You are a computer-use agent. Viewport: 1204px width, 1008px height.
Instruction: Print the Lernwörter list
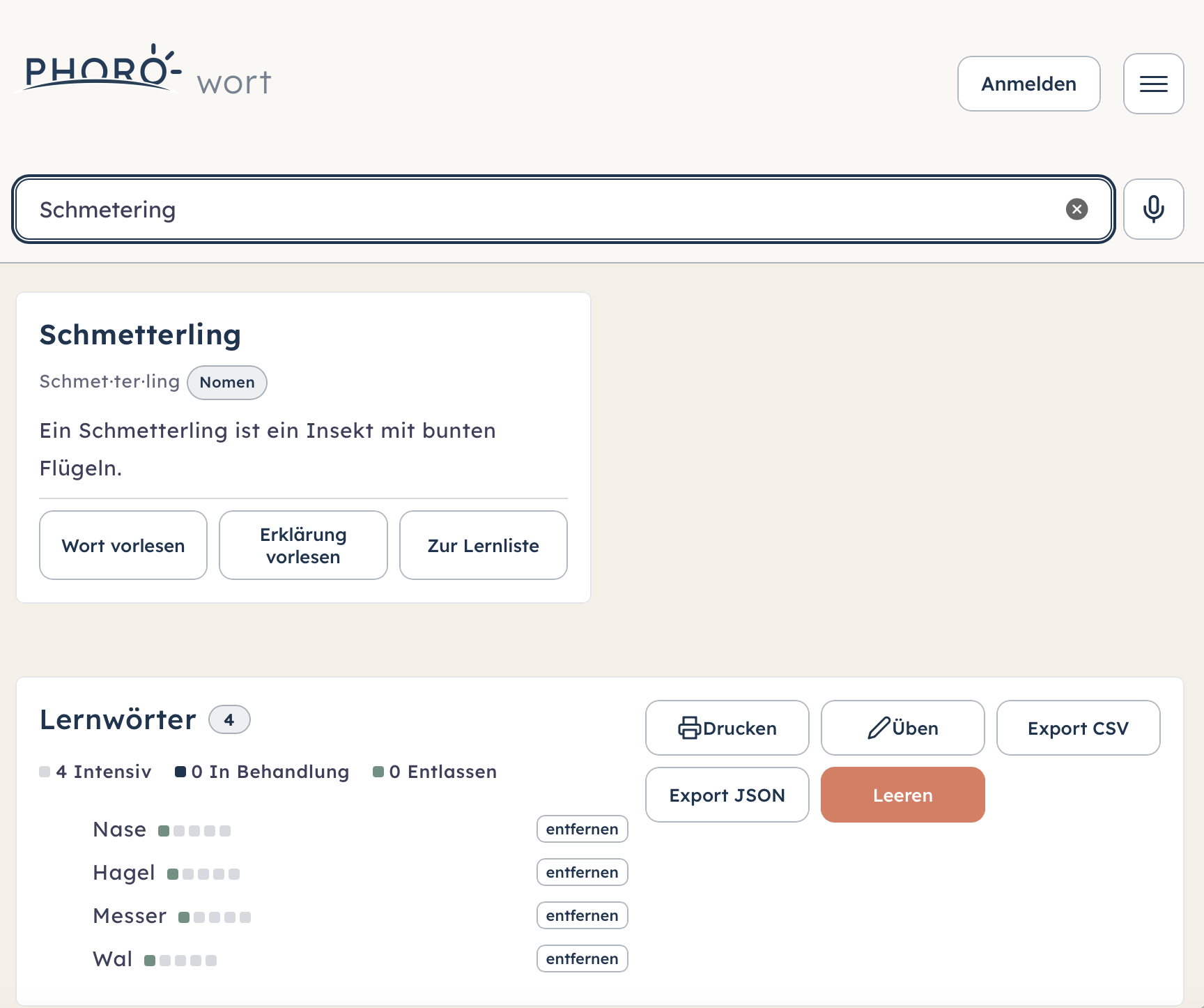coord(727,728)
